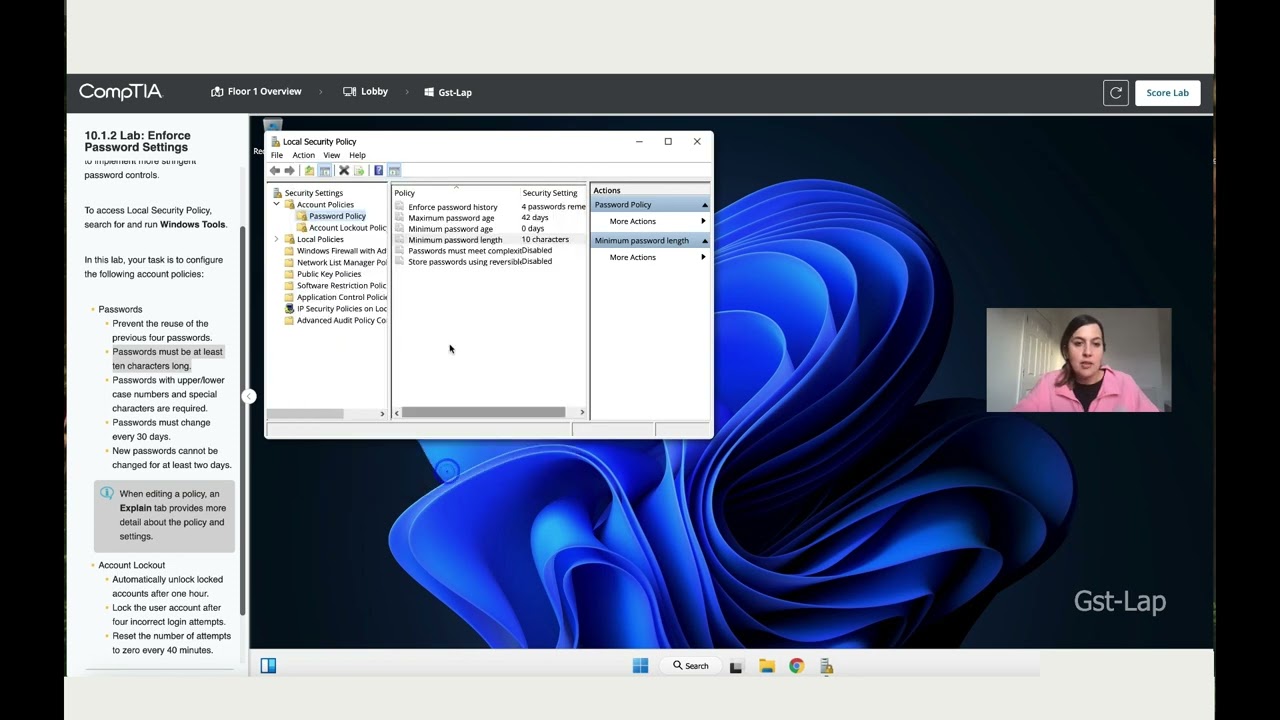1280x720 pixels.
Task: Collapse the Password Policy actions section
Action: point(704,205)
